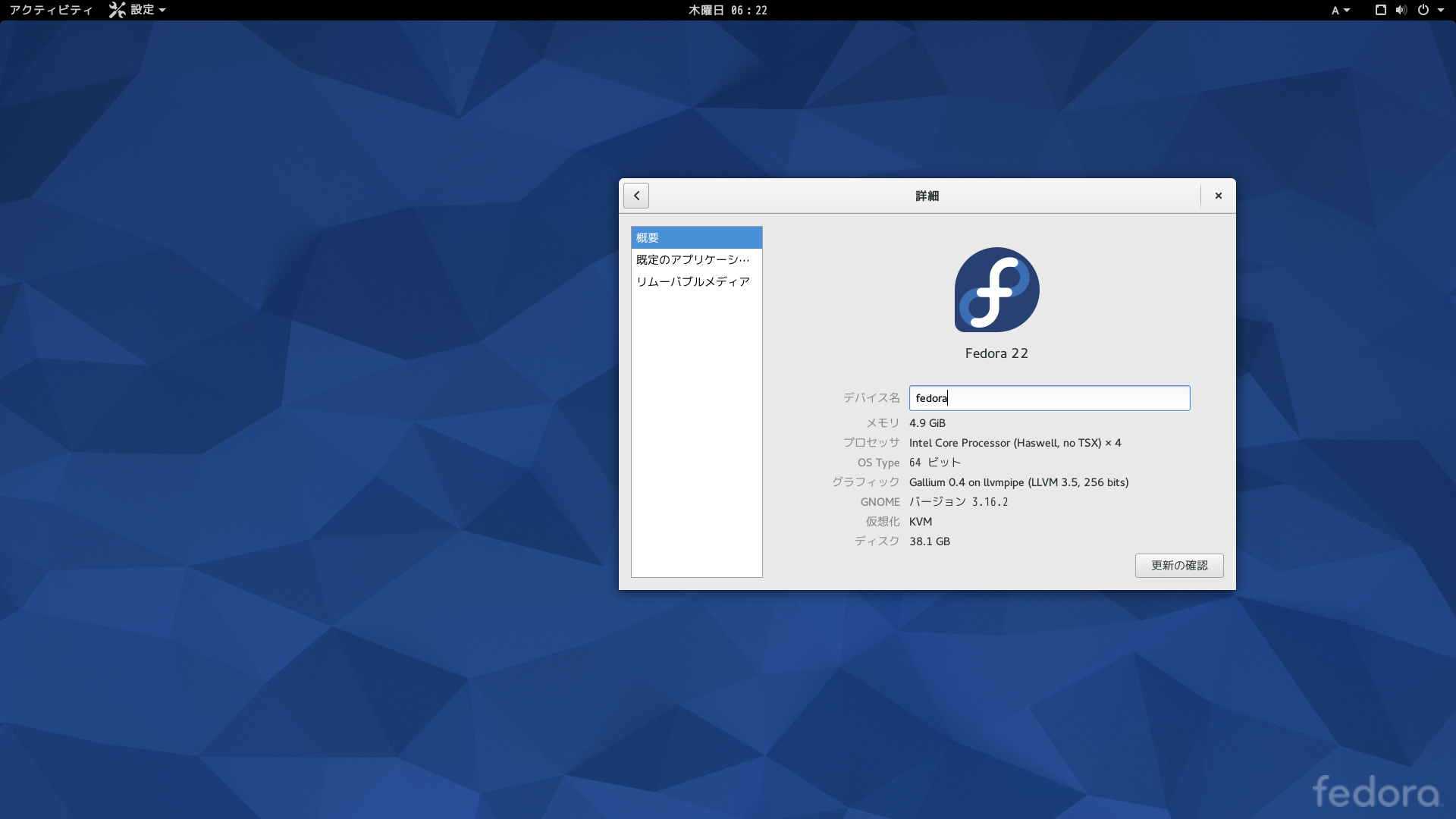Screen dimensions: 1456x819
Task: Click the デバイス名 label
Action: tap(871, 398)
